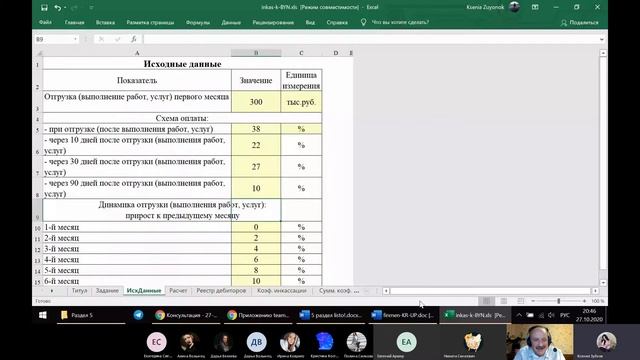Click the Select All corner triangle

click(39, 53)
